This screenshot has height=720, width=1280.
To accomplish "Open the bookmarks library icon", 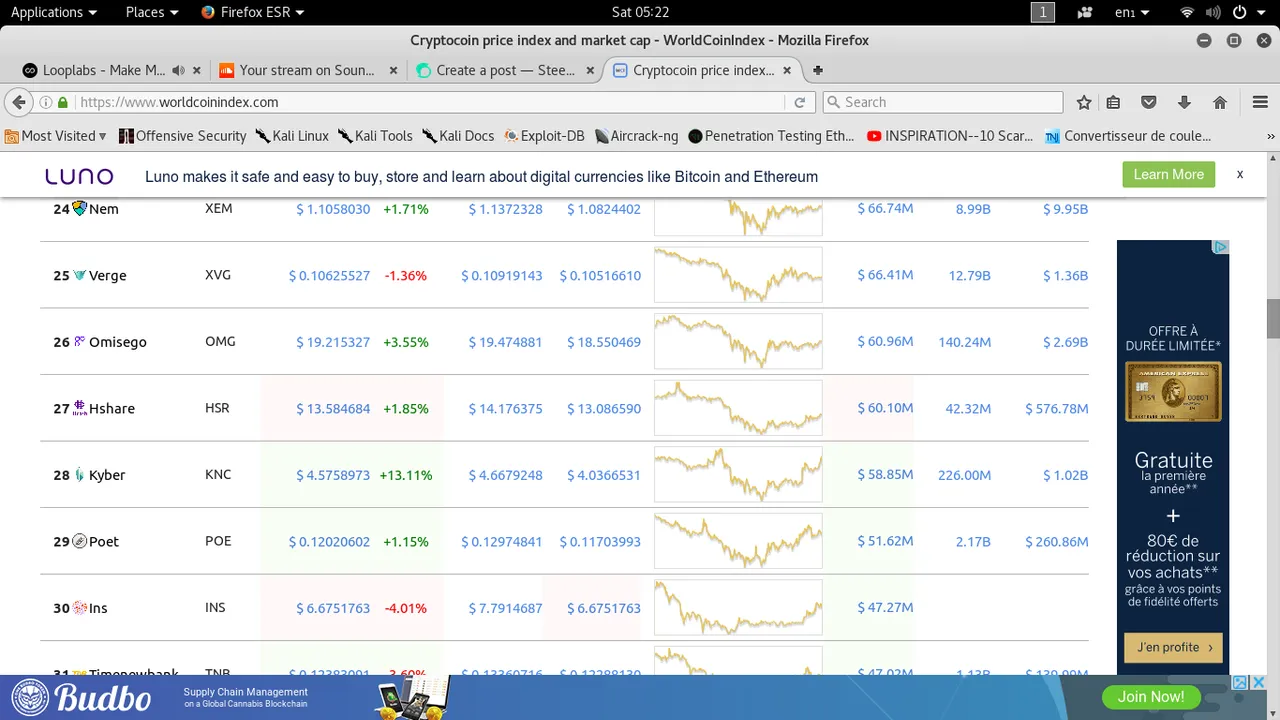I will (1113, 102).
